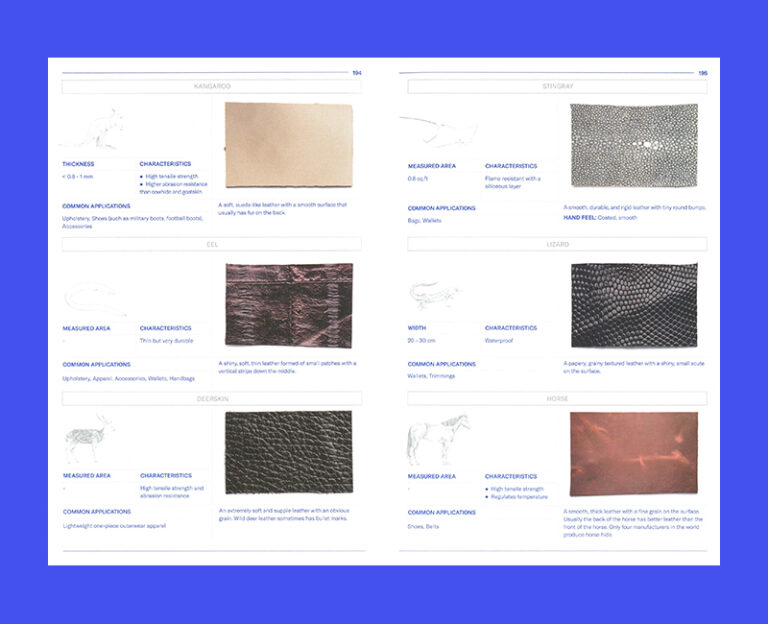Click the Kangaroo section title bar

pyautogui.click(x=212, y=86)
